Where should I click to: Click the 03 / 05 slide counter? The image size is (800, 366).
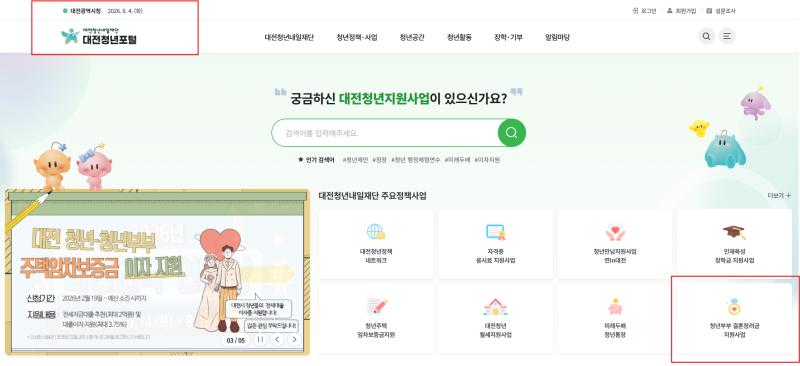[x=236, y=340]
